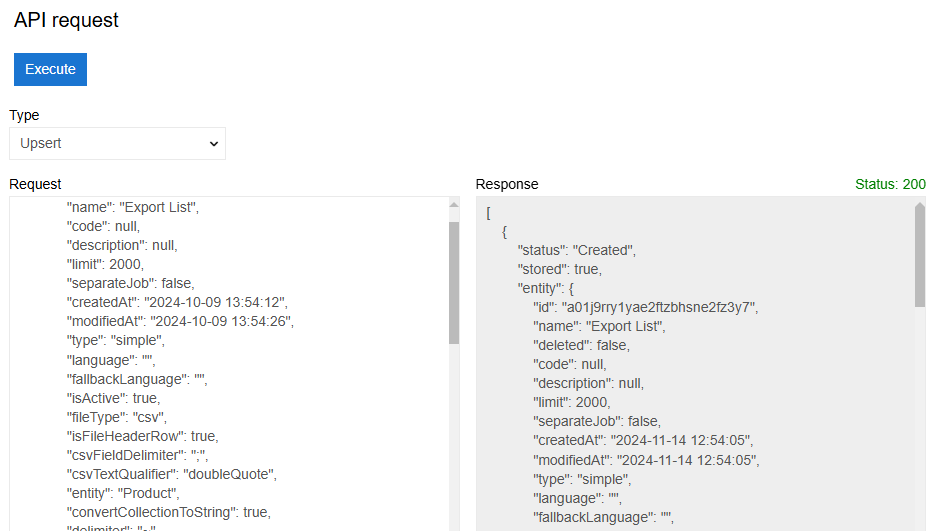
Task: Grab the Request panel scrollbar thumb
Action: (x=454, y=282)
